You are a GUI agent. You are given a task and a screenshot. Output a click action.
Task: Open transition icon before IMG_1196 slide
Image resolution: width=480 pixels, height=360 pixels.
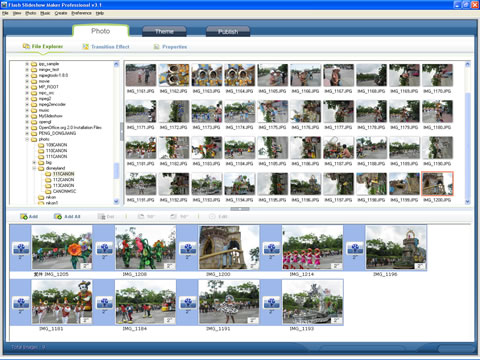pos(355,248)
